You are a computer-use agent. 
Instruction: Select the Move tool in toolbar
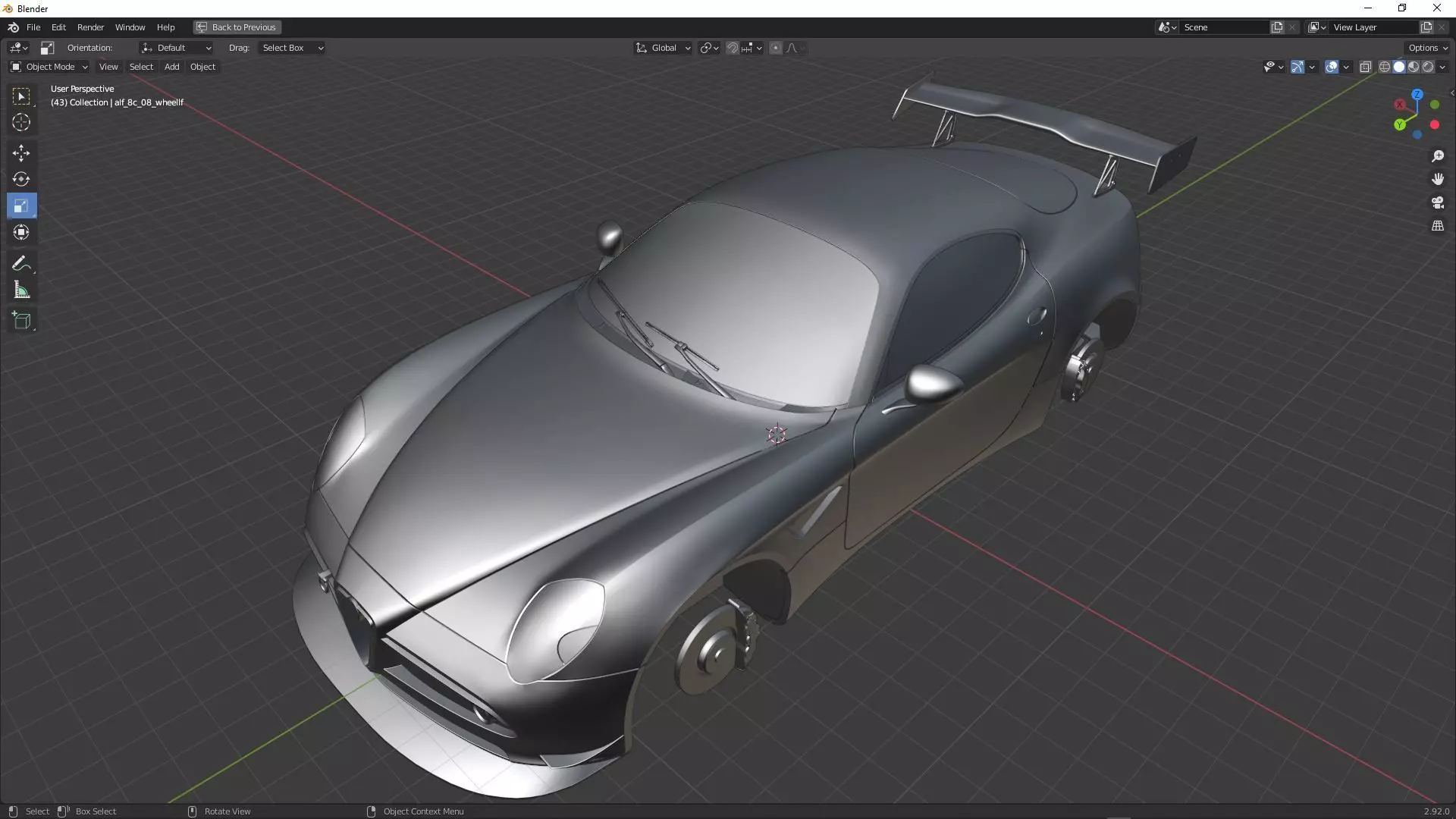click(x=21, y=153)
